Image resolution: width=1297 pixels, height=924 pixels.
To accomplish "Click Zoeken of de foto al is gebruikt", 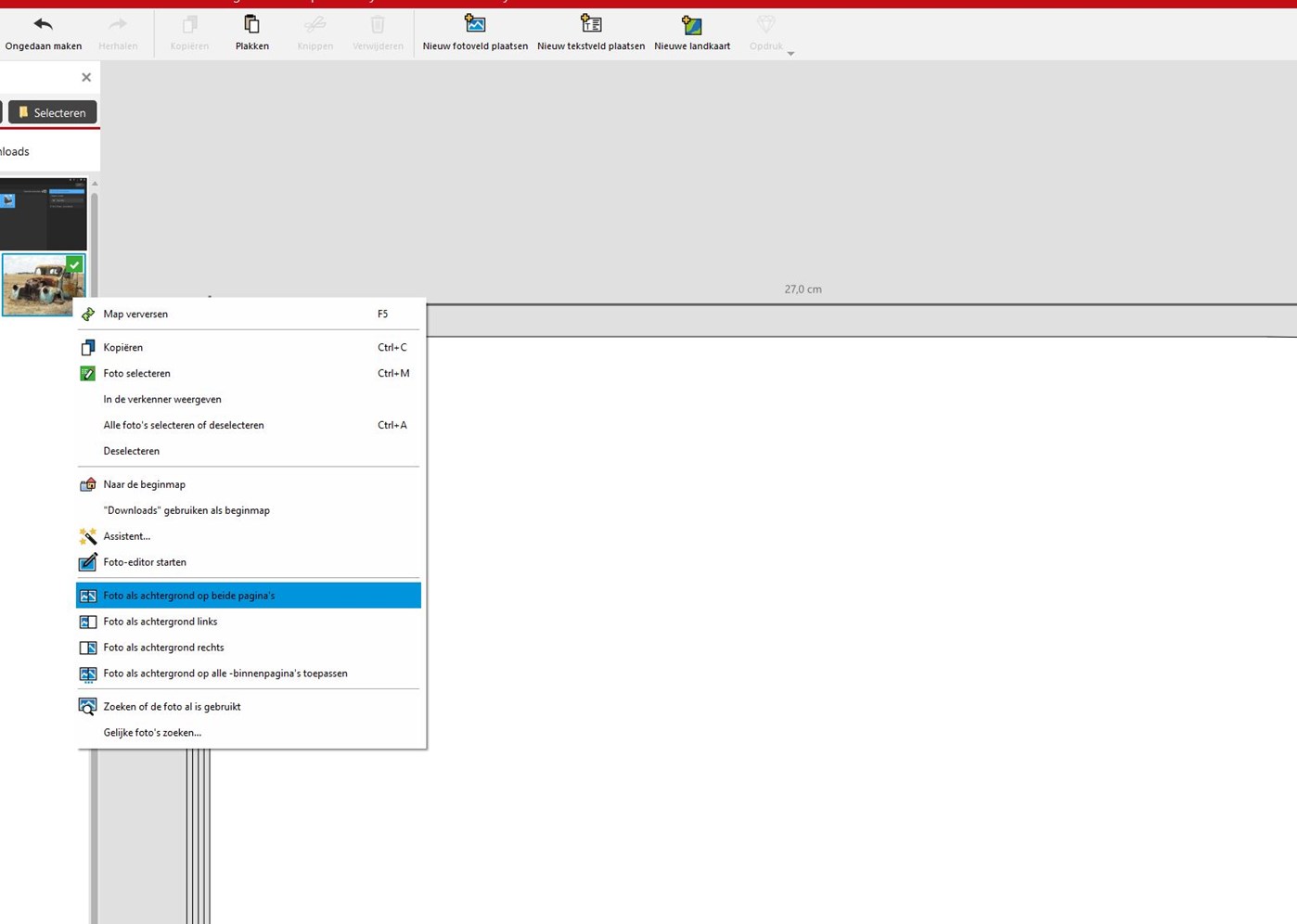I will [x=172, y=707].
